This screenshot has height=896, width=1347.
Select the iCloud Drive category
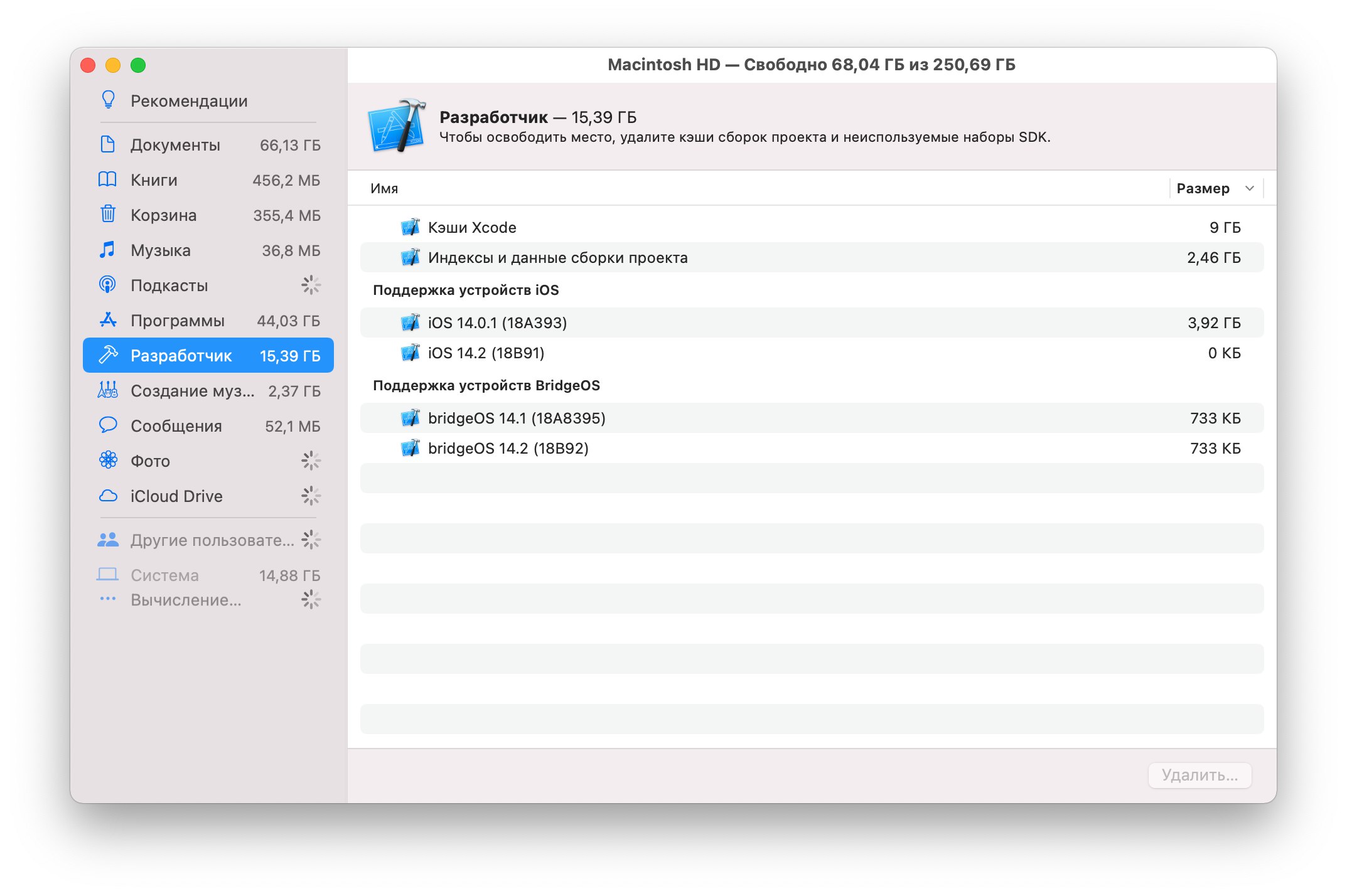click(208, 496)
